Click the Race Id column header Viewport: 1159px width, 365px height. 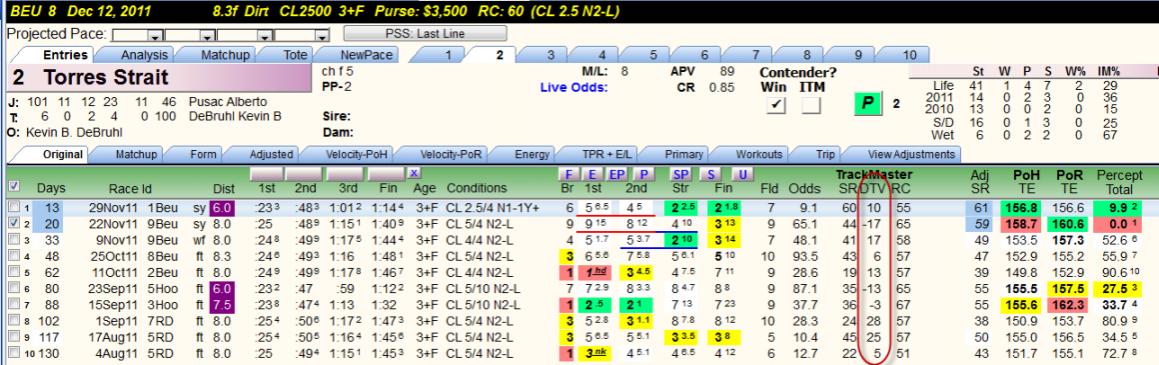[129, 188]
